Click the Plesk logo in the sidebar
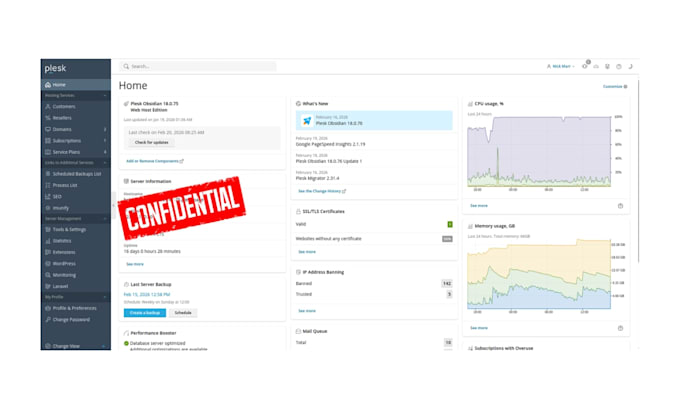680x409 pixels. coord(55,68)
